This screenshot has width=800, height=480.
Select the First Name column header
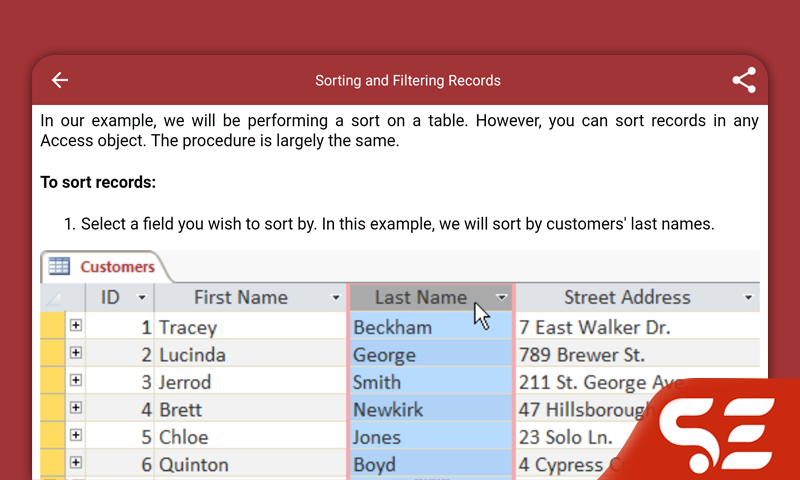pyautogui.click(x=250, y=297)
